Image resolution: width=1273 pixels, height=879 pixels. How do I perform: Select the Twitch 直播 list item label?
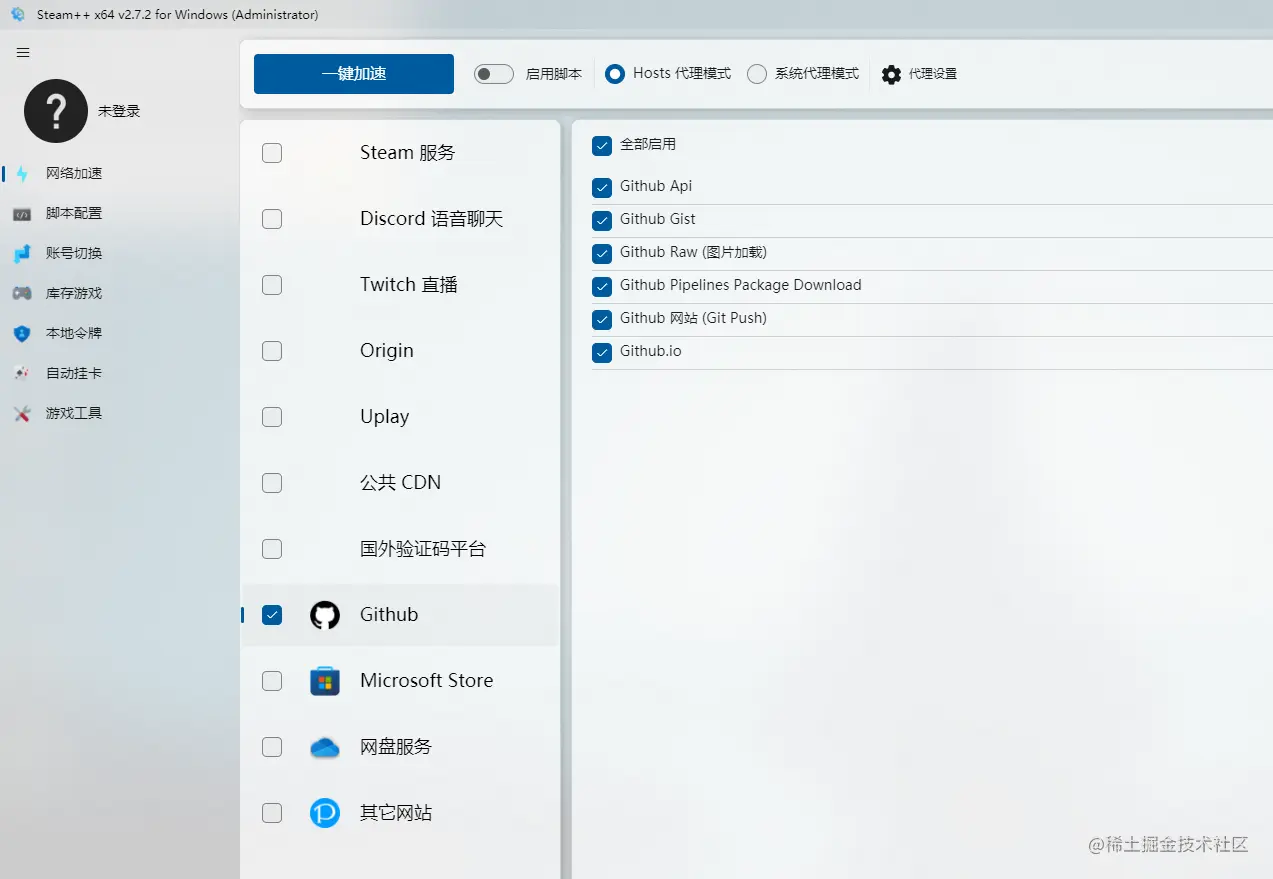pos(409,285)
